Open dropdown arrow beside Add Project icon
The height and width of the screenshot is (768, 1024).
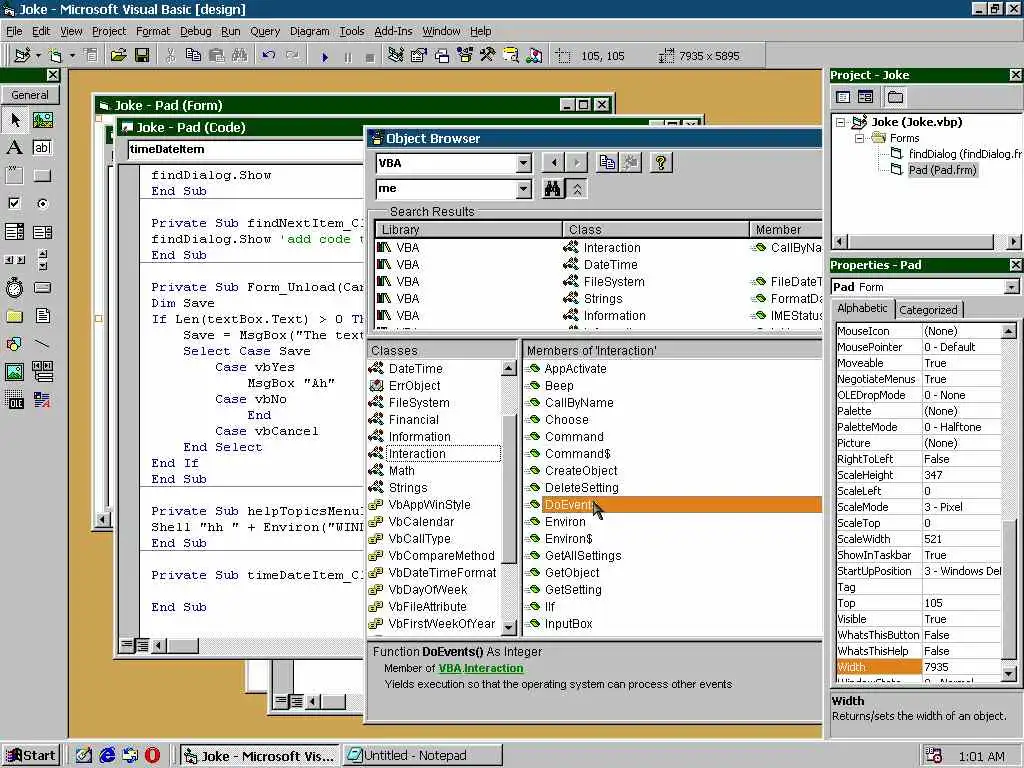tap(38, 56)
